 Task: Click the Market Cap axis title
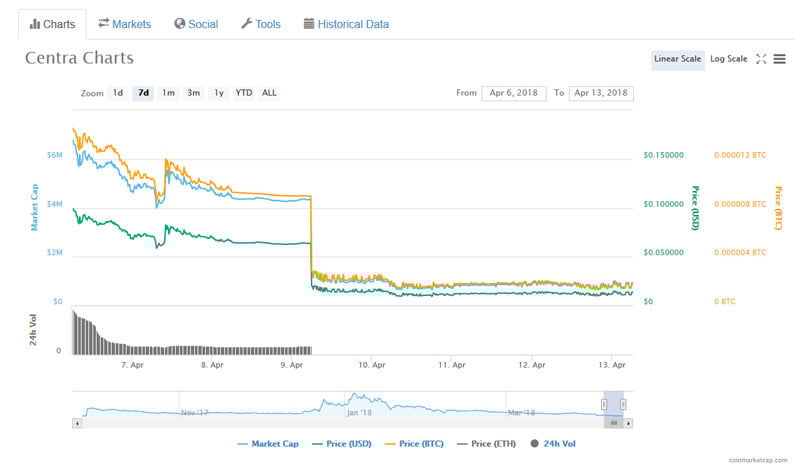(x=35, y=208)
